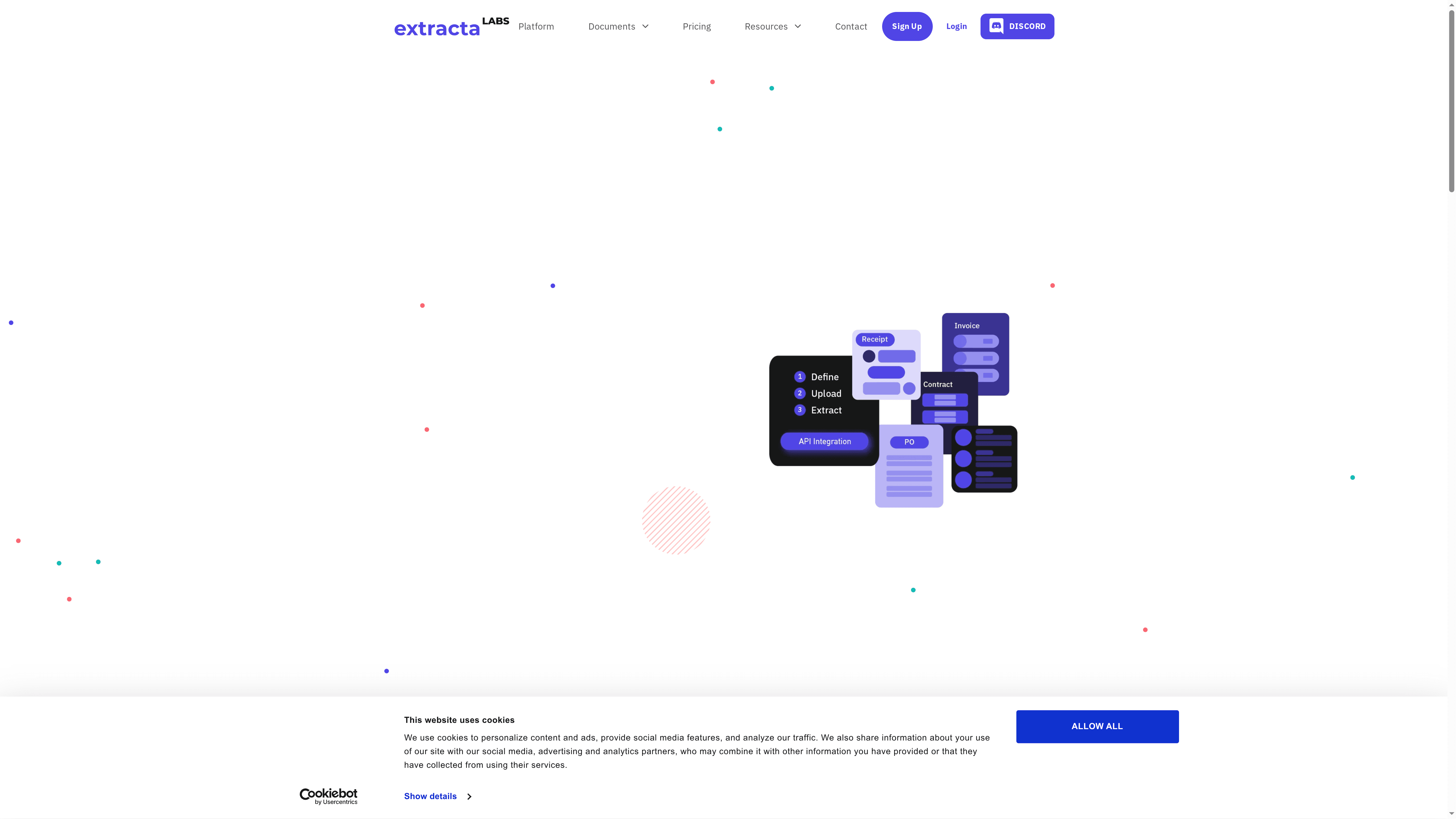Image resolution: width=1456 pixels, height=819 pixels.
Task: Open the Contact page
Action: [x=851, y=26]
